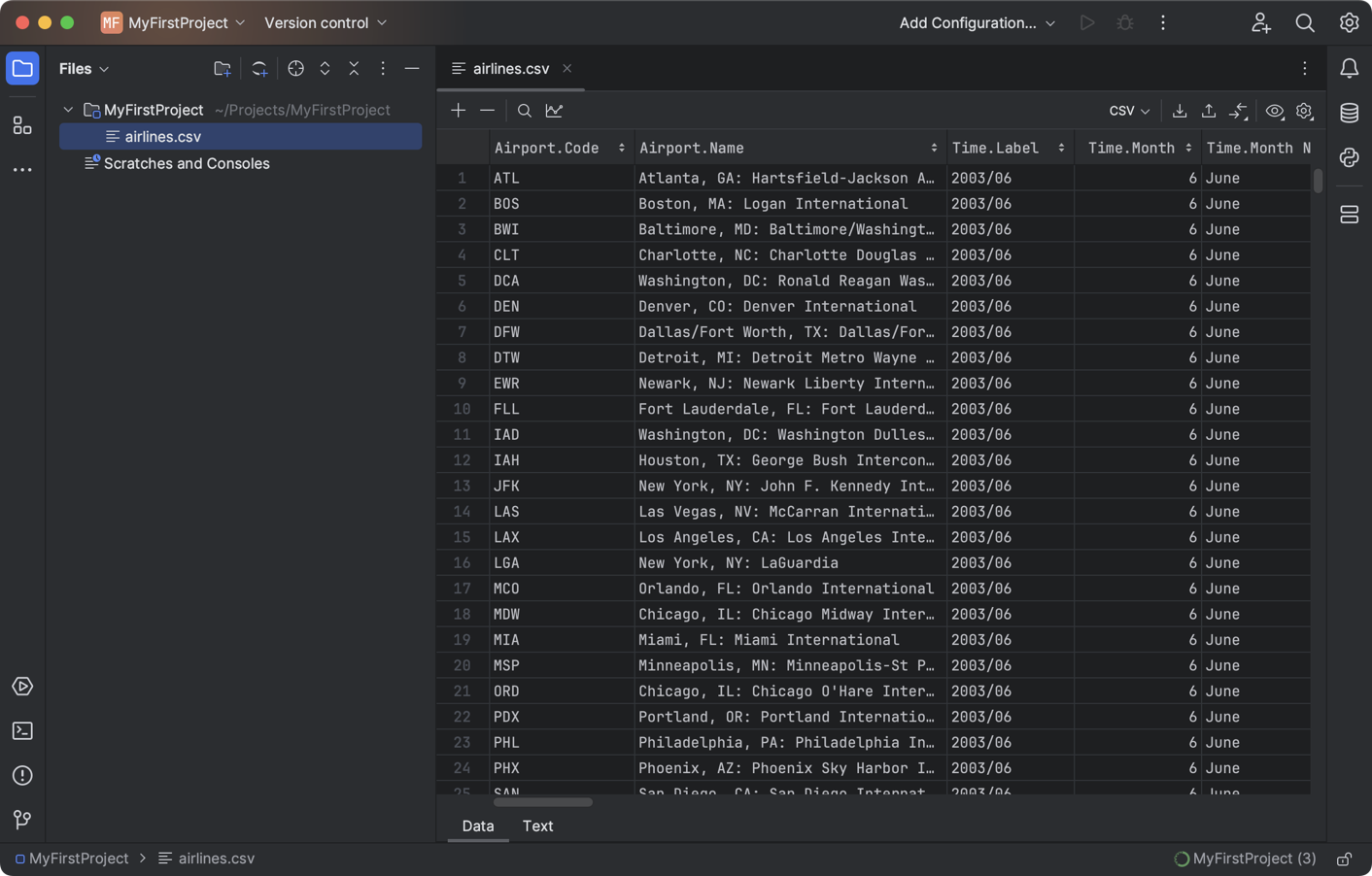1372x876 pixels.
Task: Open data search with the magnifier icon
Action: point(525,110)
